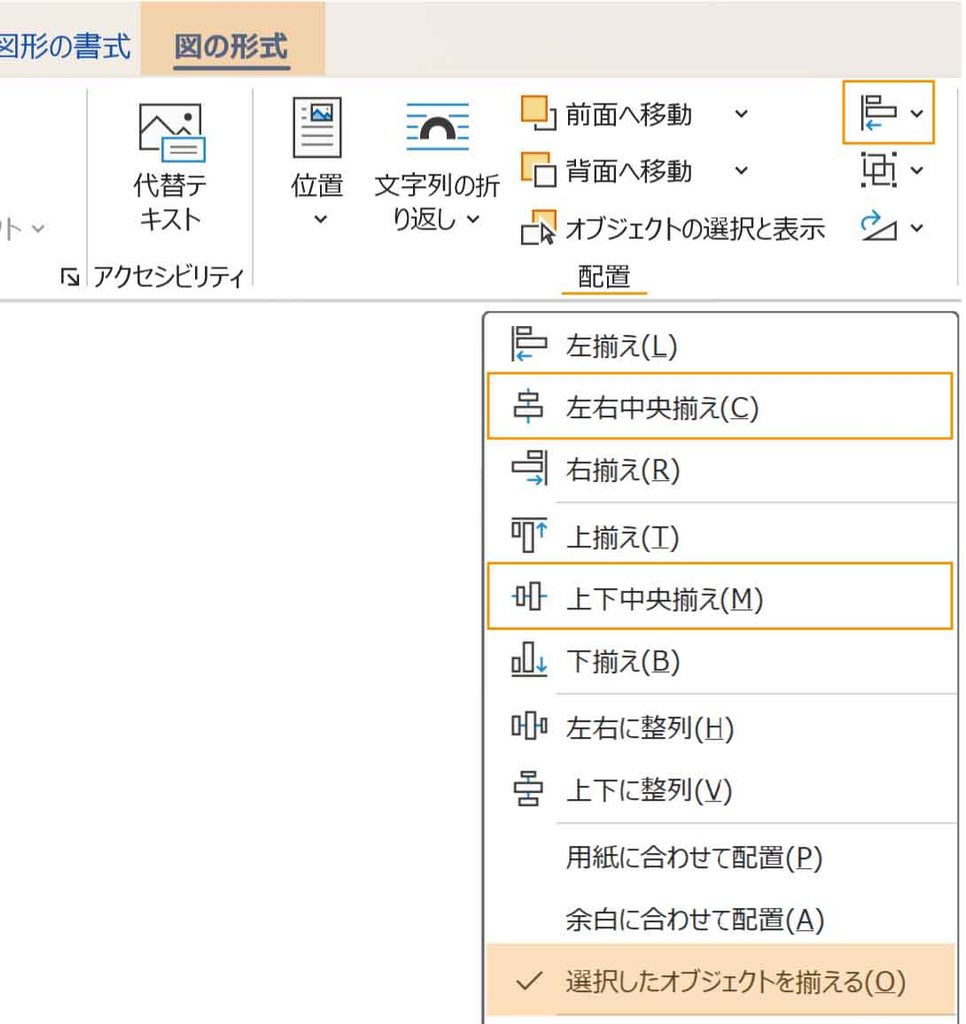Click the 背面へ移動 icon
The height and width of the screenshot is (1024, 966).
pyautogui.click(x=538, y=170)
